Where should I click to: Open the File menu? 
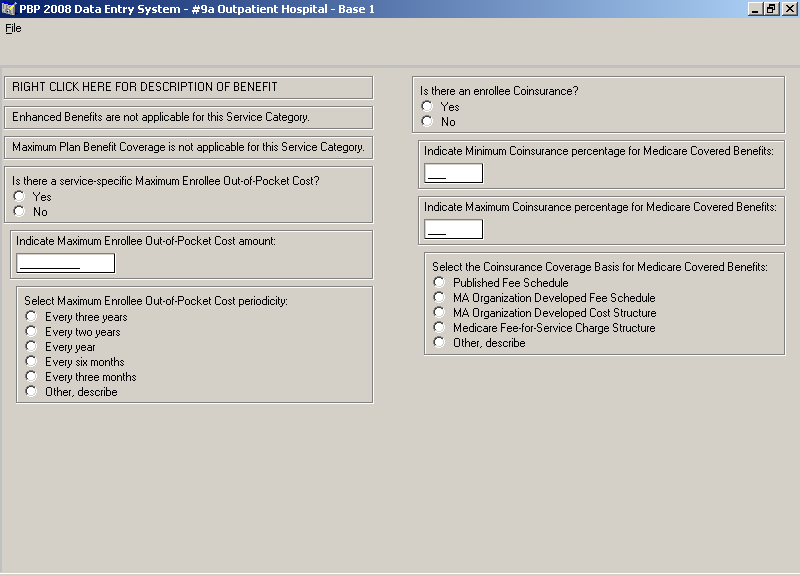pyautogui.click(x=13, y=29)
